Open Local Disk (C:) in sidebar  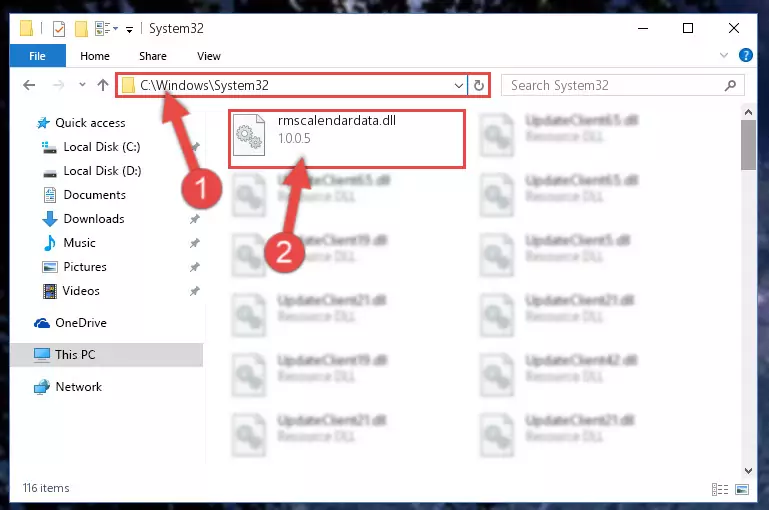click(91, 147)
